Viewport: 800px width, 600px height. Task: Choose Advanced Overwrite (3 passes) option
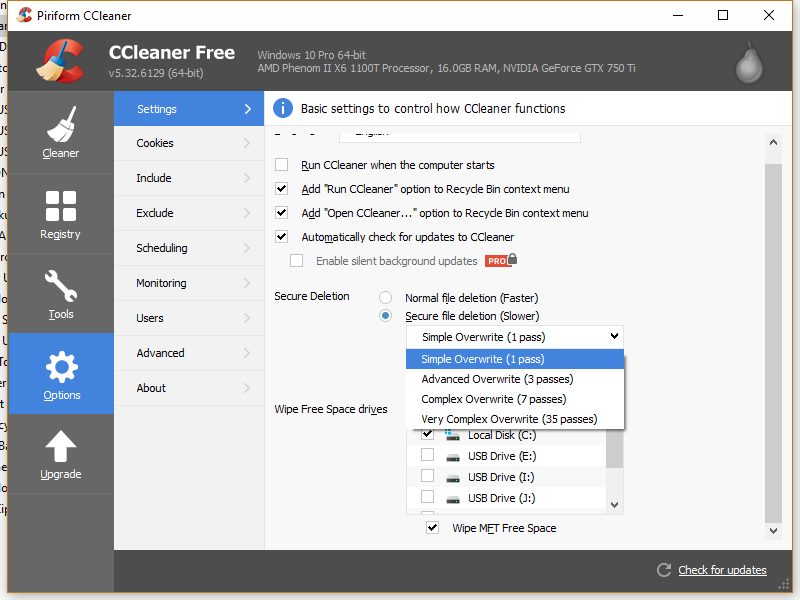coord(515,379)
